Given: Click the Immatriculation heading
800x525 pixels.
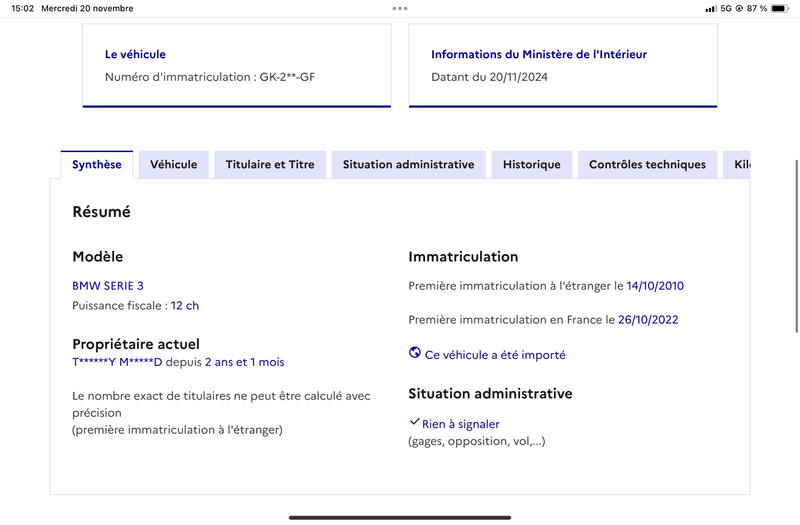Looking at the screenshot, I should (463, 257).
